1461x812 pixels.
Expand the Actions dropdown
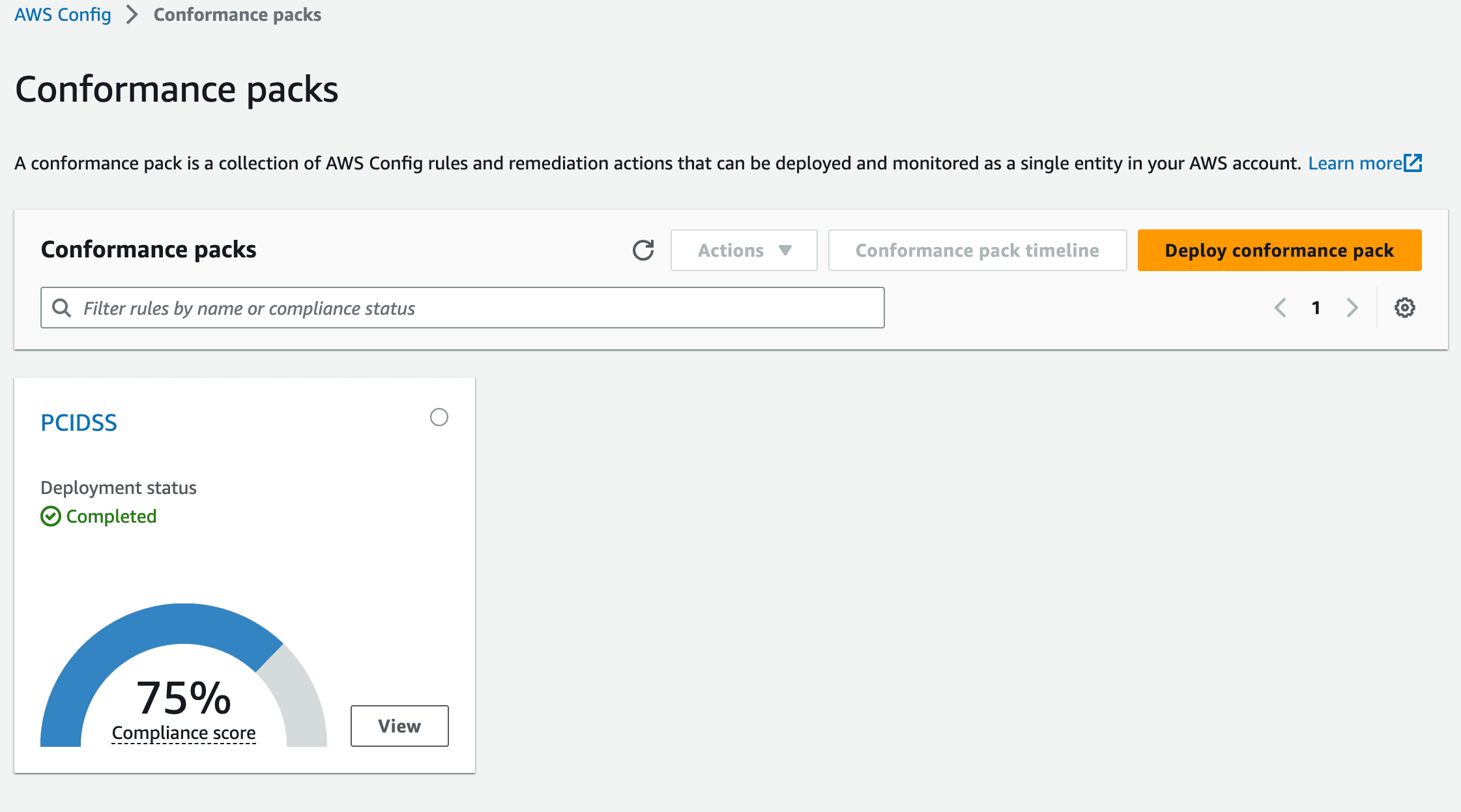tap(744, 250)
